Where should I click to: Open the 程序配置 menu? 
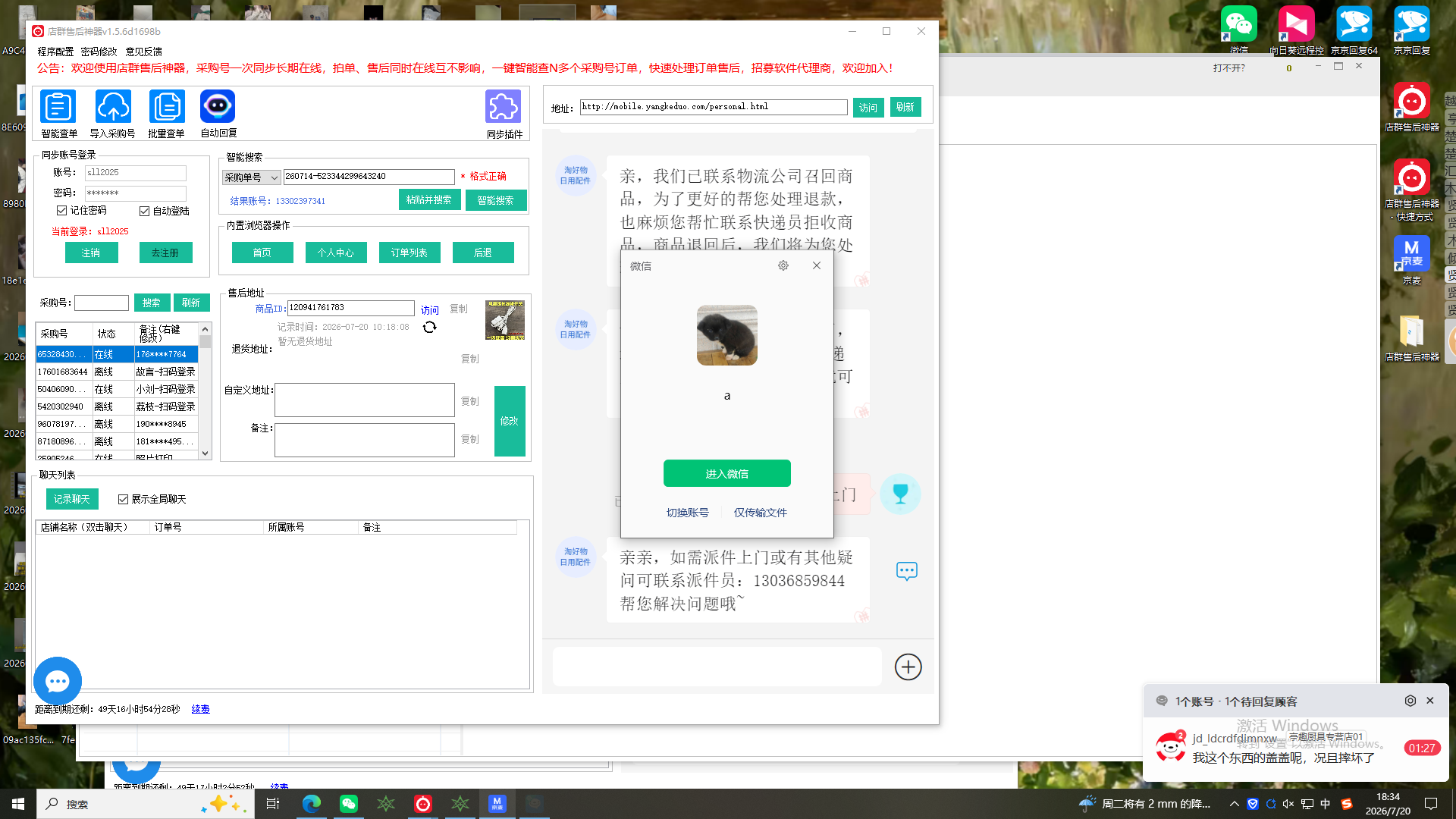(x=55, y=52)
